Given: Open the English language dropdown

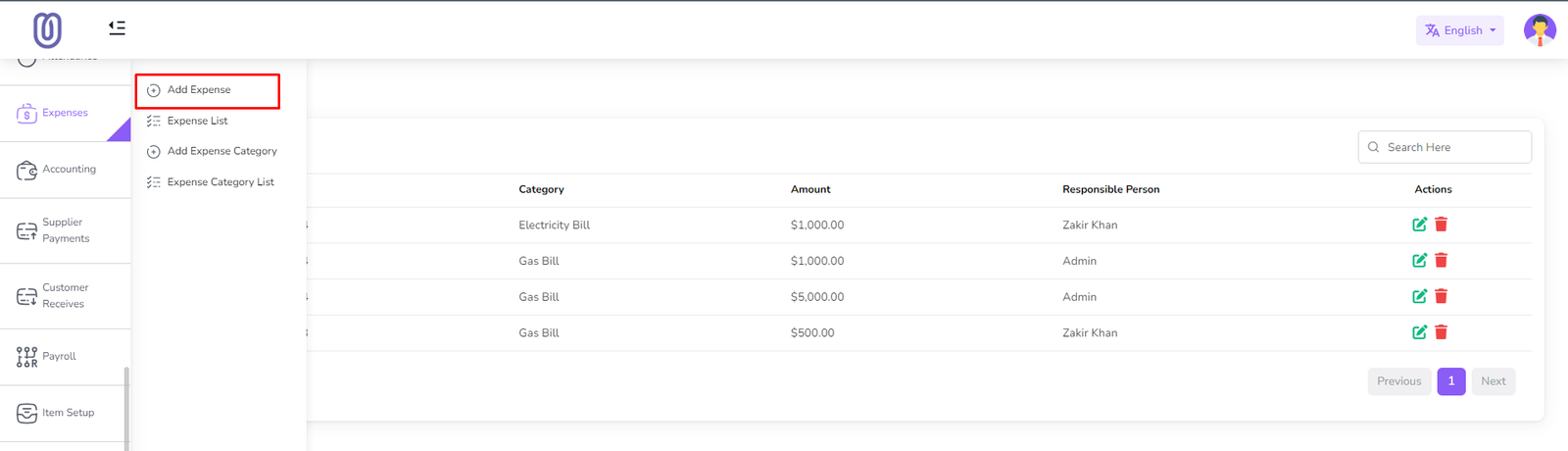Looking at the screenshot, I should pyautogui.click(x=1459, y=30).
